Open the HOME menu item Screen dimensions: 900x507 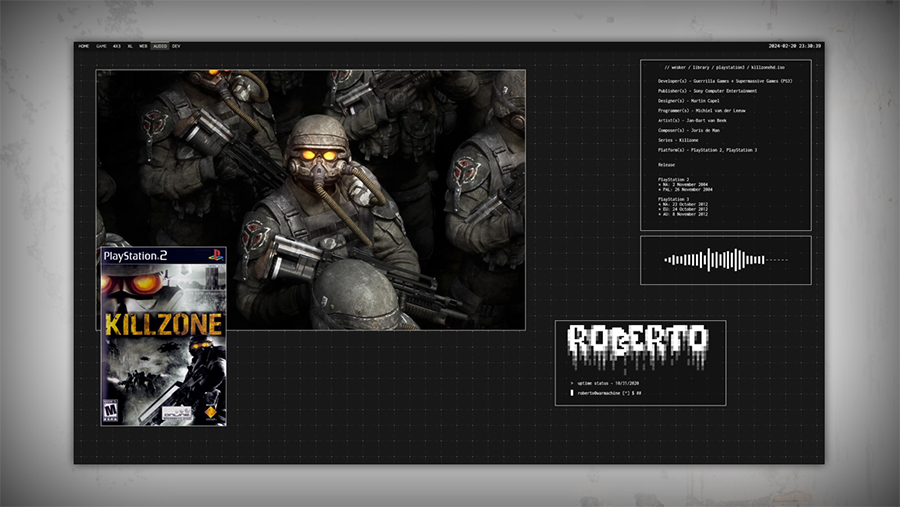[84, 46]
